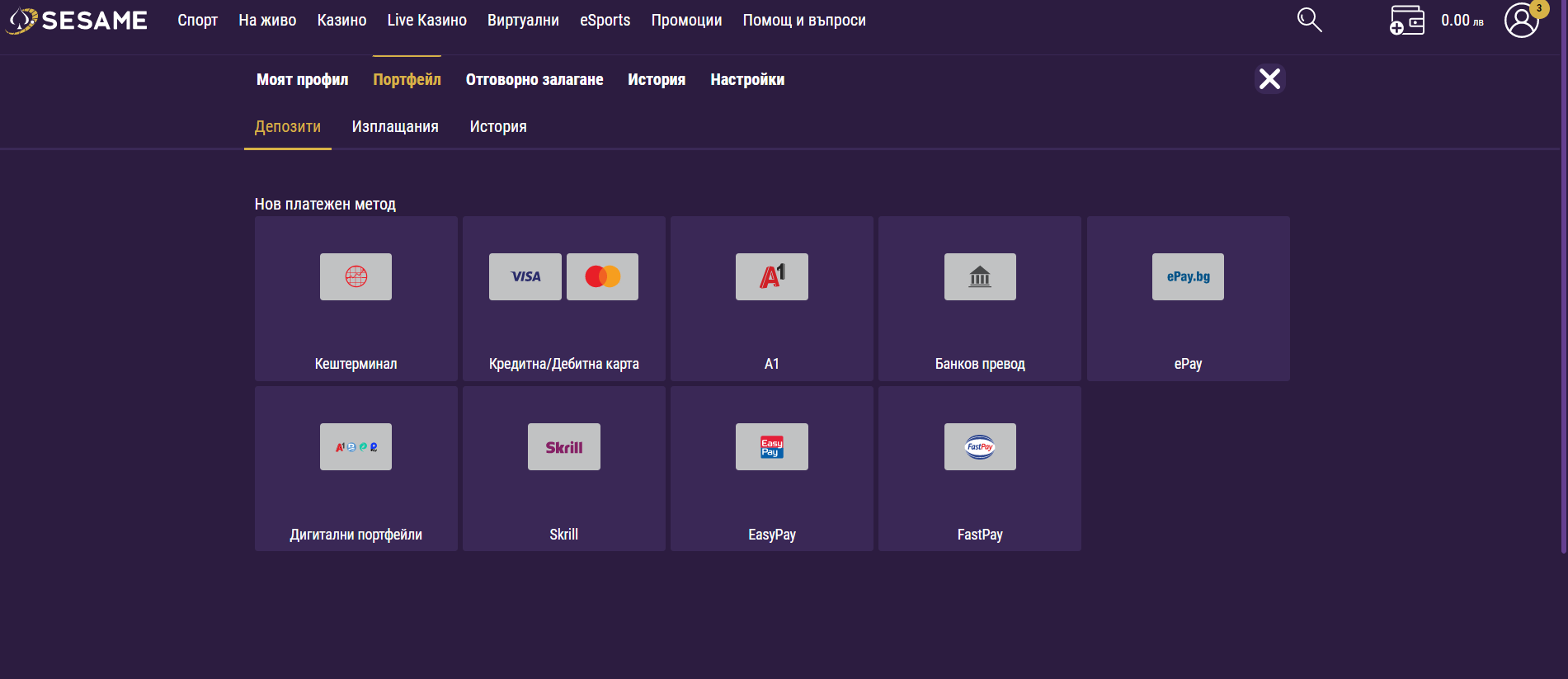This screenshot has width=1568, height=679.
Task: Select the ePay.bg logo
Action: 1188,276
